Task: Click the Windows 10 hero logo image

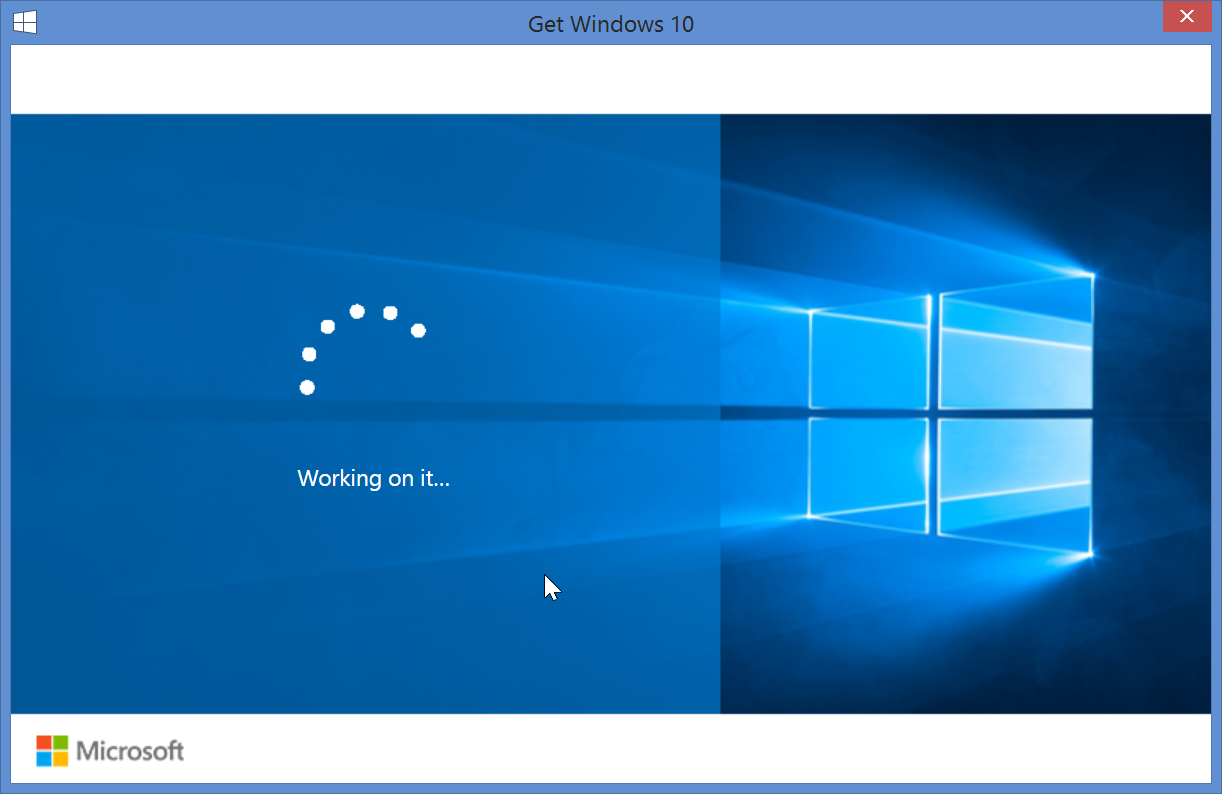Action: point(950,413)
